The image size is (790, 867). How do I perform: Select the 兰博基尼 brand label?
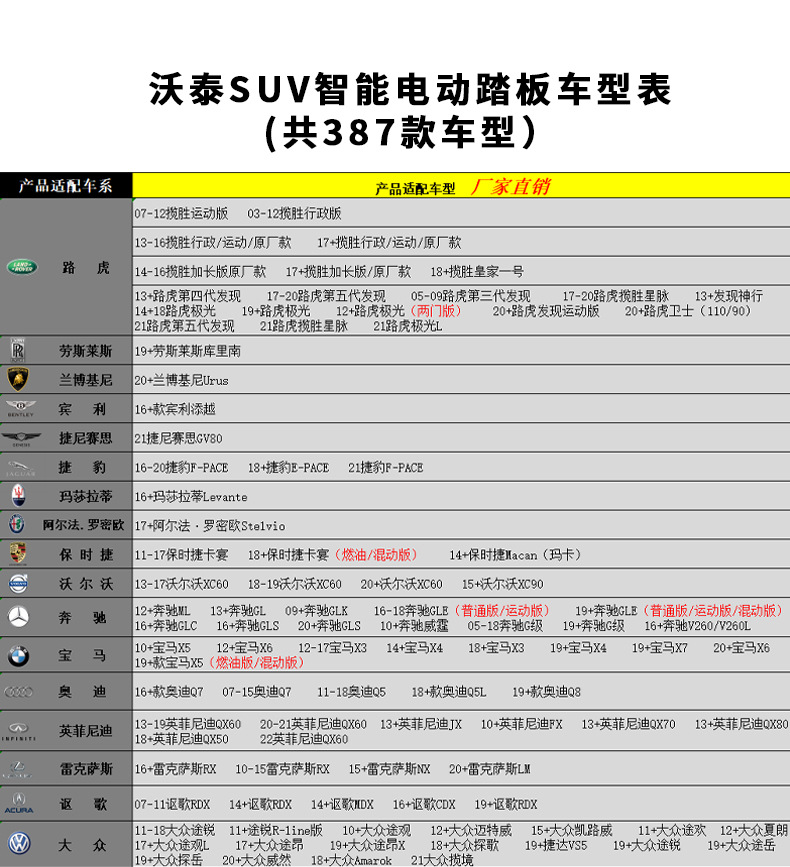coord(86,380)
